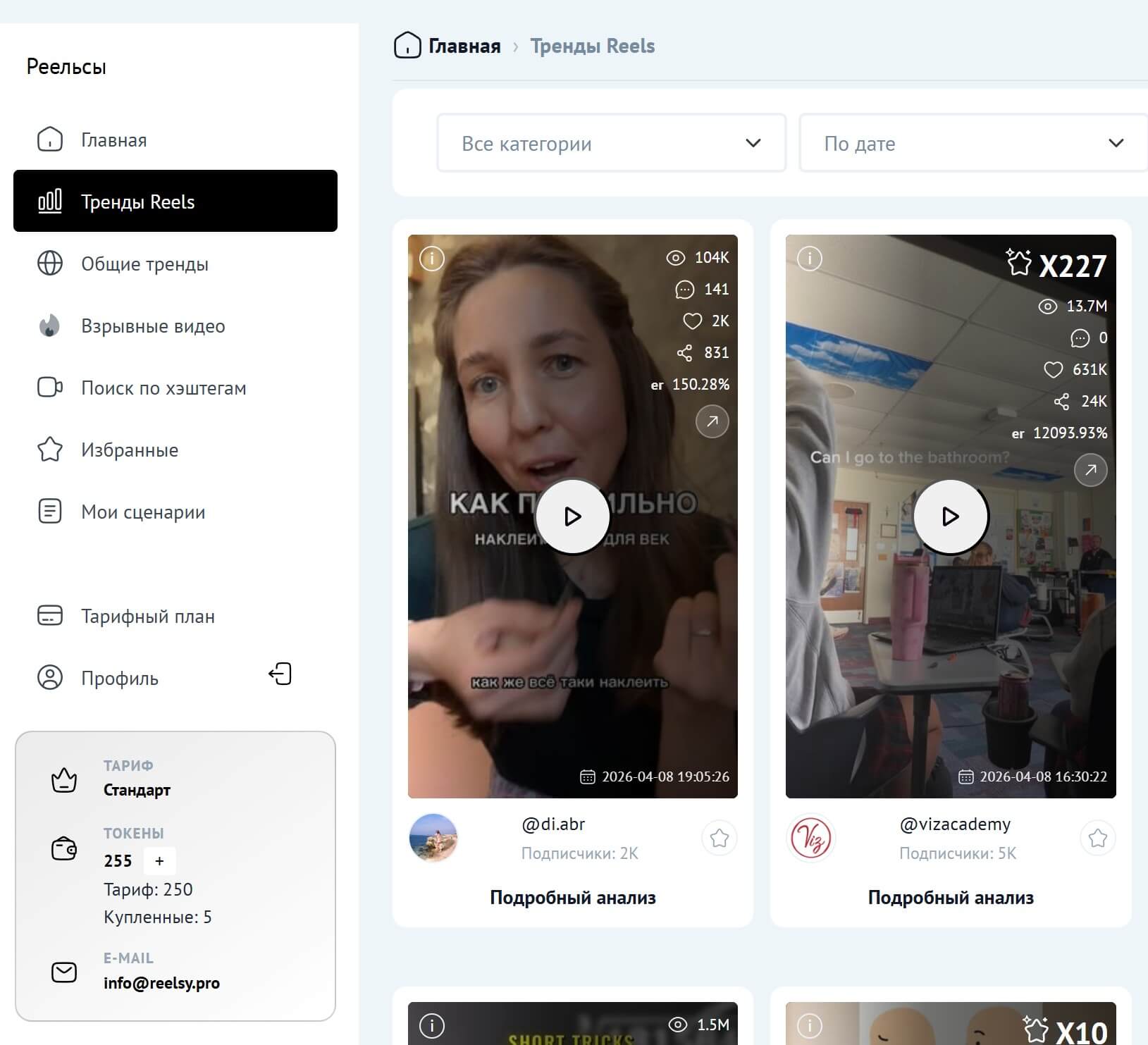The image size is (1148, 1045).
Task: Toggle favorite star for @vizacademy
Action: pyautogui.click(x=1097, y=838)
